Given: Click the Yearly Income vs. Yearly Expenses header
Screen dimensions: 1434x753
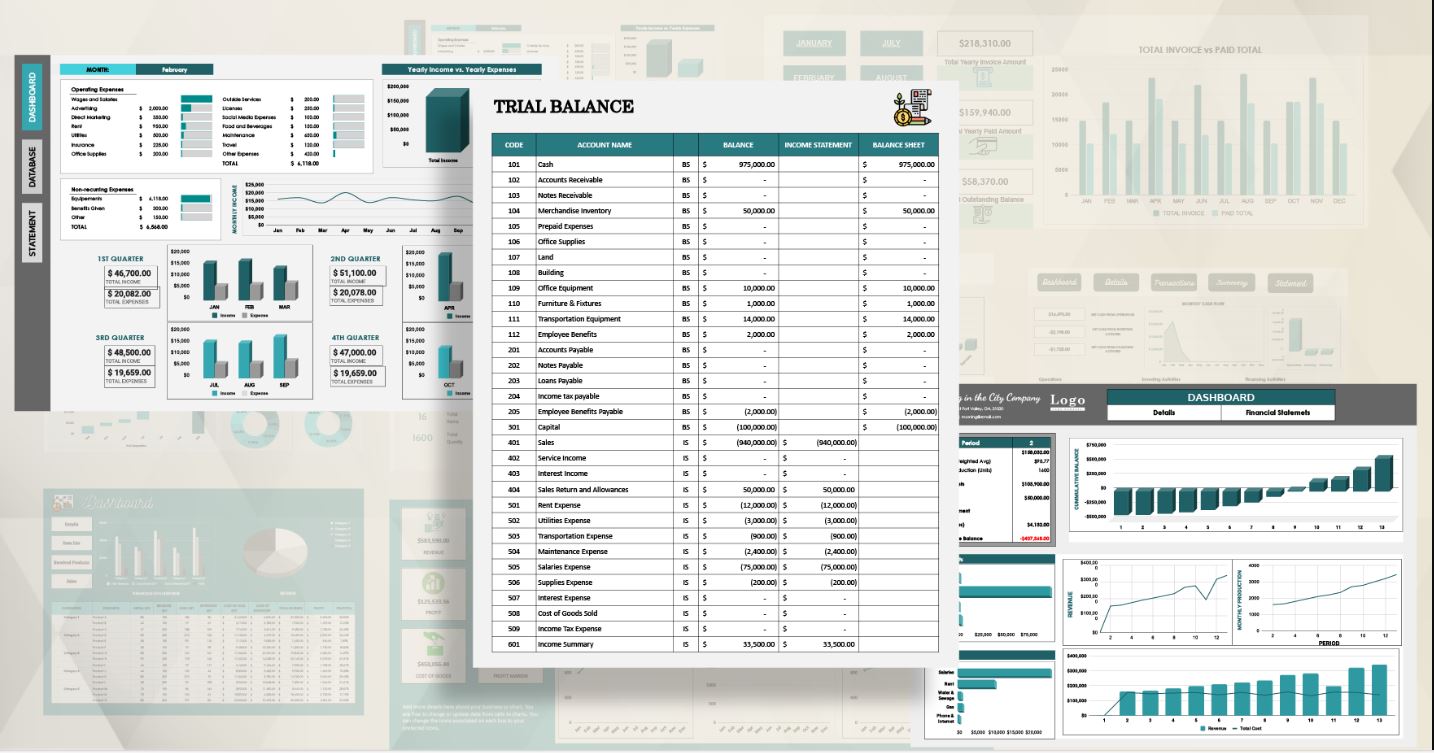Looking at the screenshot, I should pyautogui.click(x=462, y=70).
